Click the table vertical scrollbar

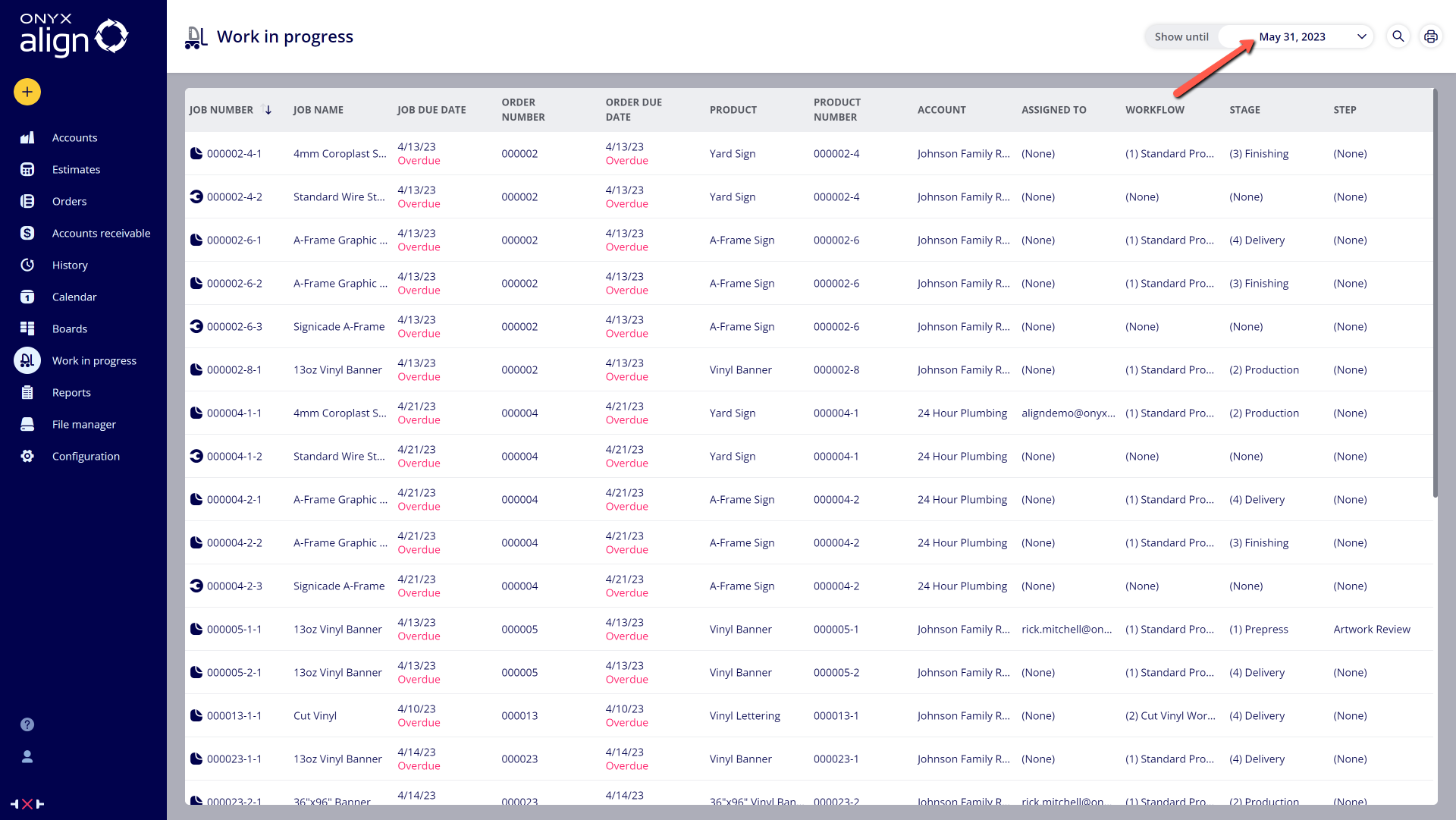click(x=1435, y=294)
